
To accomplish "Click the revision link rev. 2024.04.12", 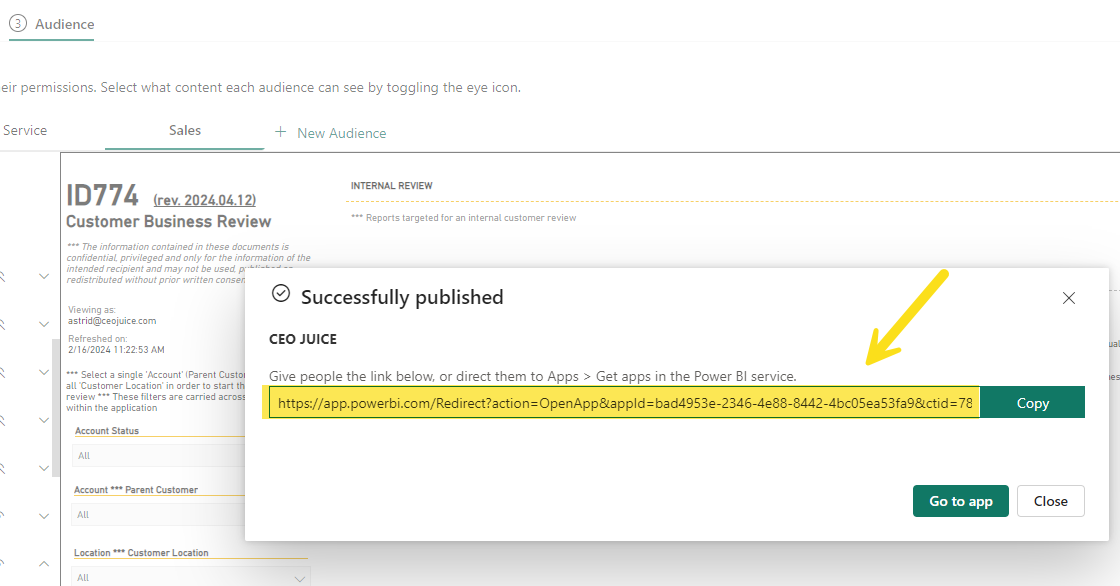I will (204, 200).
